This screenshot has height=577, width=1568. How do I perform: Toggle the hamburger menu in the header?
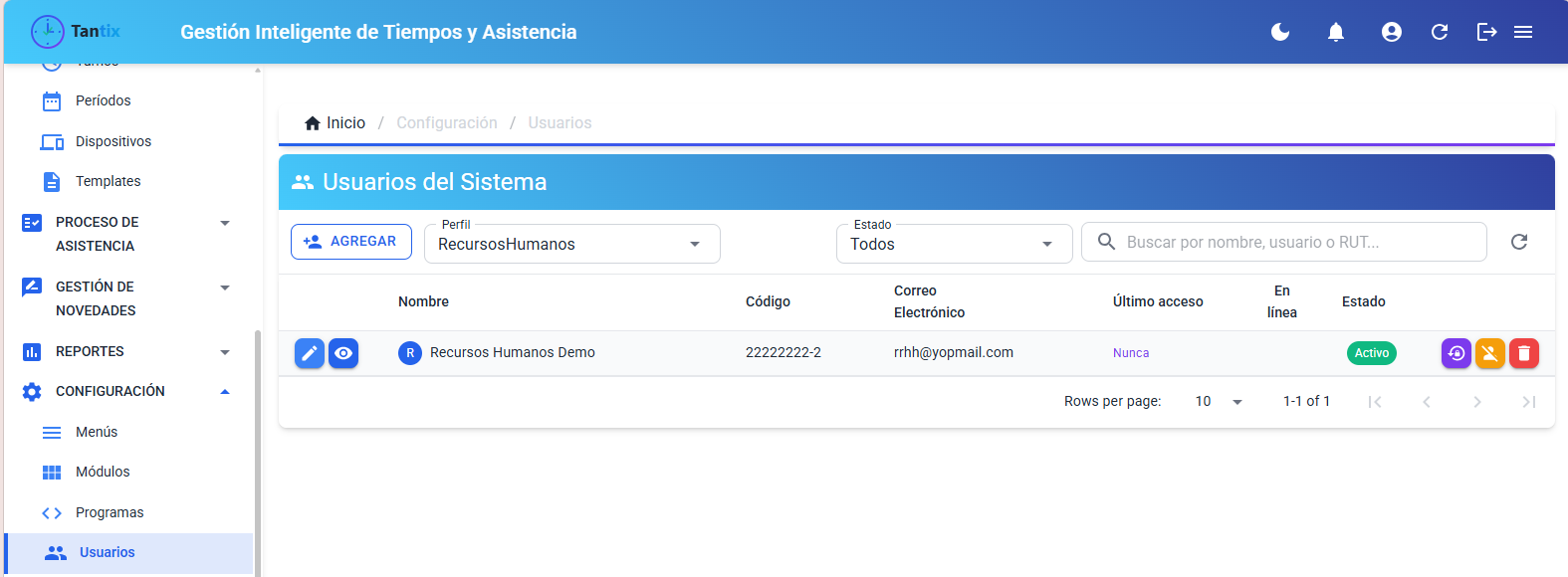1523,32
